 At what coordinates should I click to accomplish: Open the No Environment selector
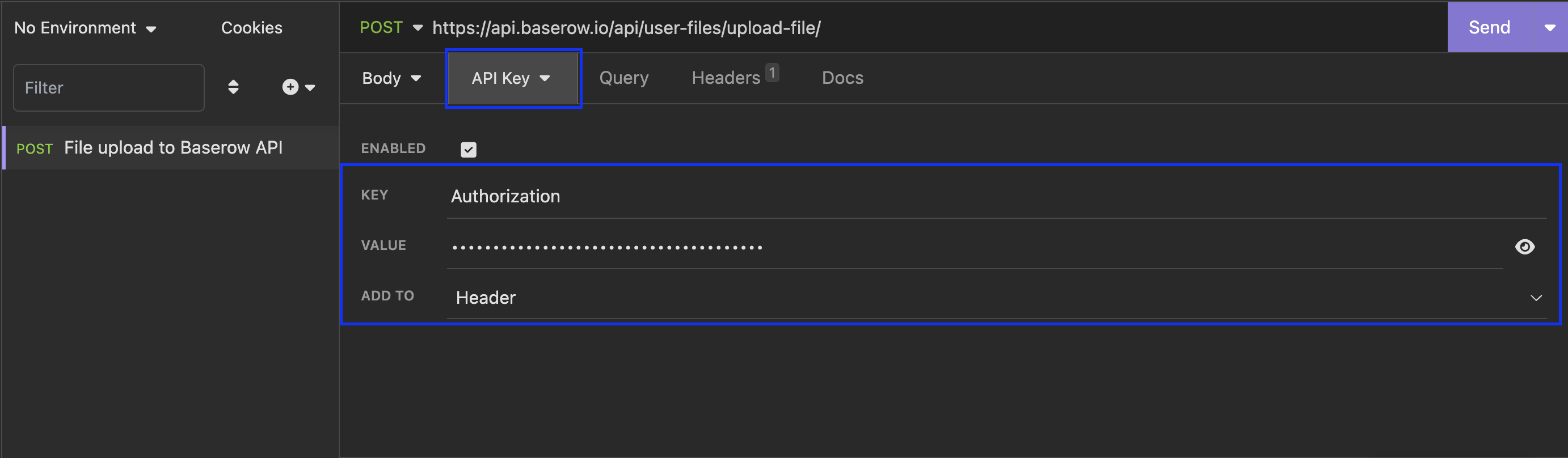point(84,27)
